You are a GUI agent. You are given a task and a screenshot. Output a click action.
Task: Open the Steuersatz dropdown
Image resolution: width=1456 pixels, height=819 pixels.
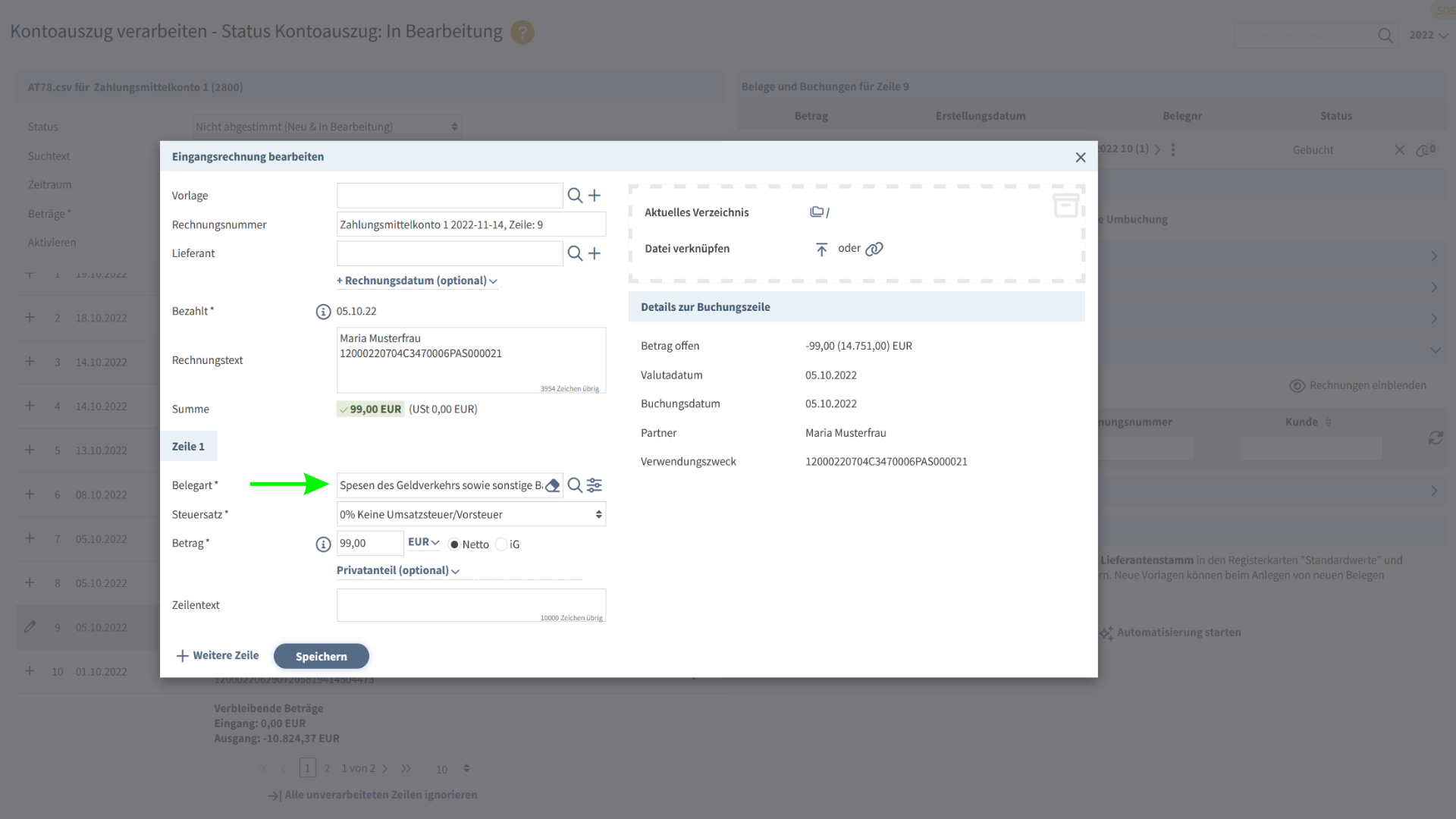pos(471,514)
